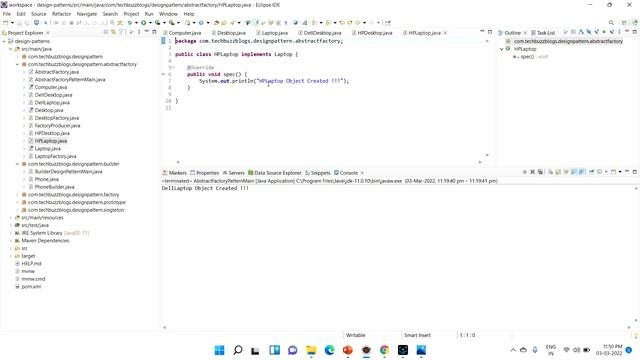The width and height of the screenshot is (640, 360).
Task: Open taskbar Search icon
Action: click(238, 350)
